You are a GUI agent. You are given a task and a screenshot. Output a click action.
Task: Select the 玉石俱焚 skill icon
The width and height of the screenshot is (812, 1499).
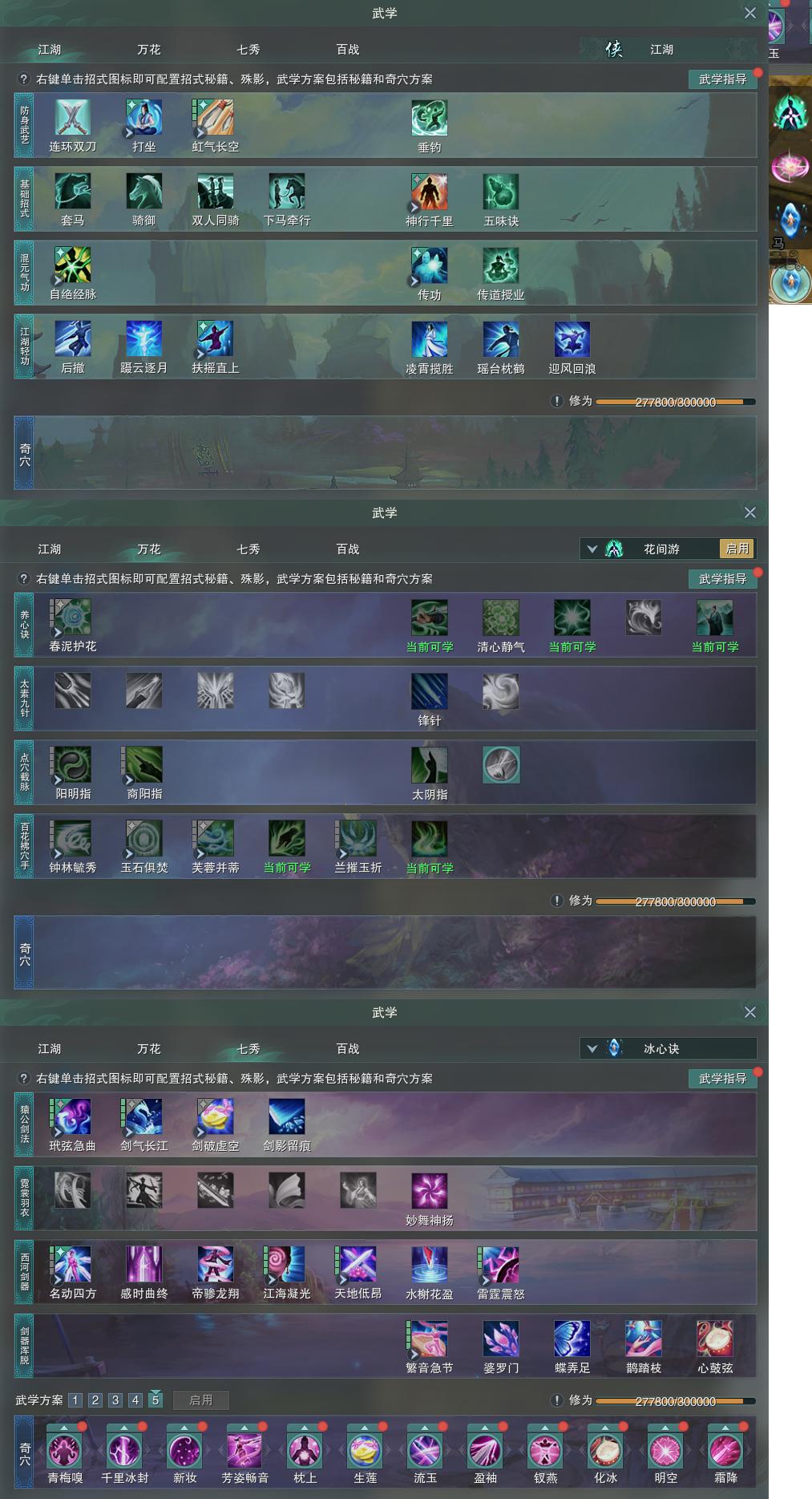(144, 839)
